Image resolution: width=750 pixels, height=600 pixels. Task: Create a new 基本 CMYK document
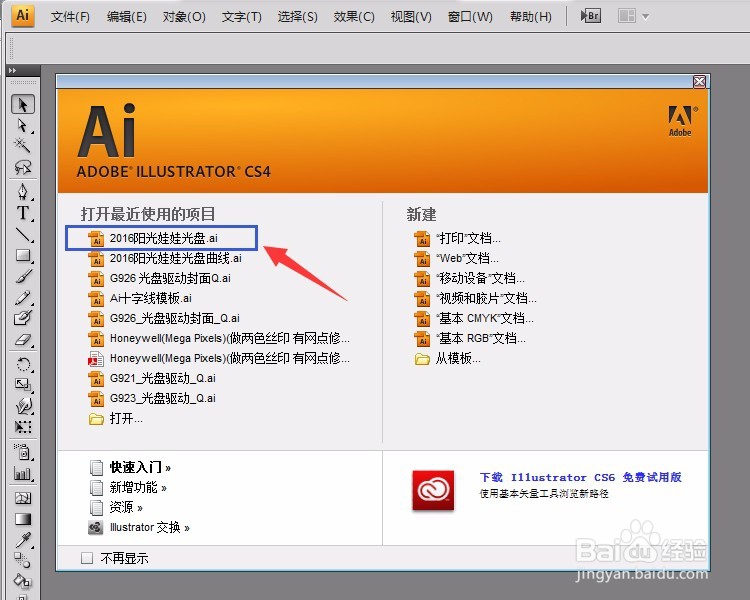click(474, 319)
